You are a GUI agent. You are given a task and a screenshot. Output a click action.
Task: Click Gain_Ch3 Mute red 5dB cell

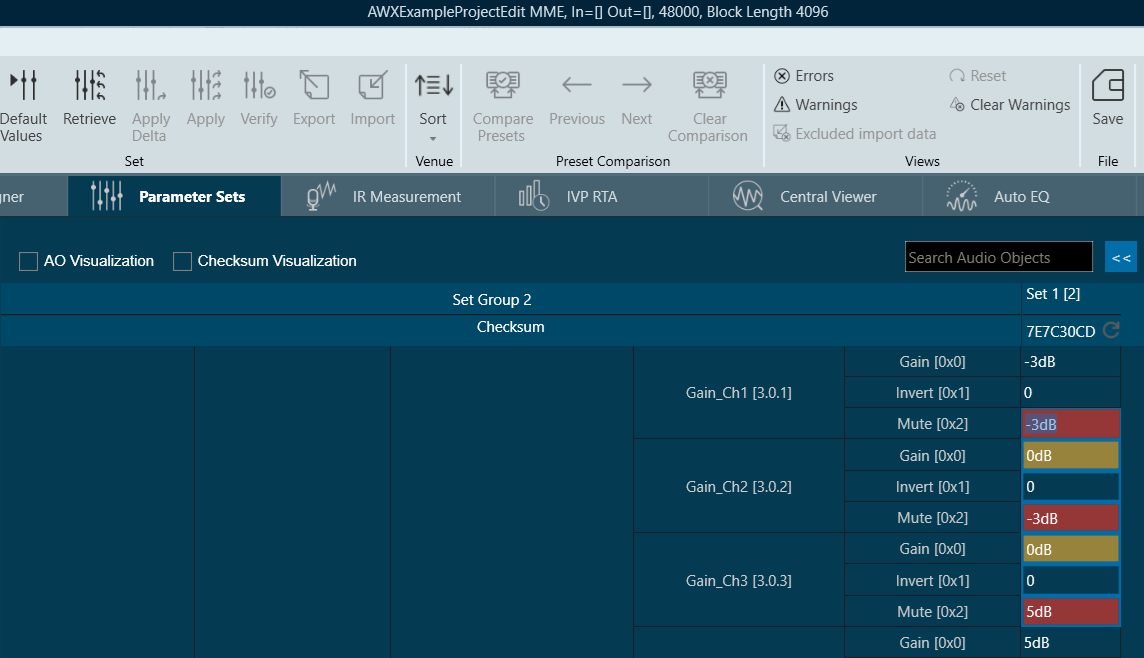coord(1070,611)
